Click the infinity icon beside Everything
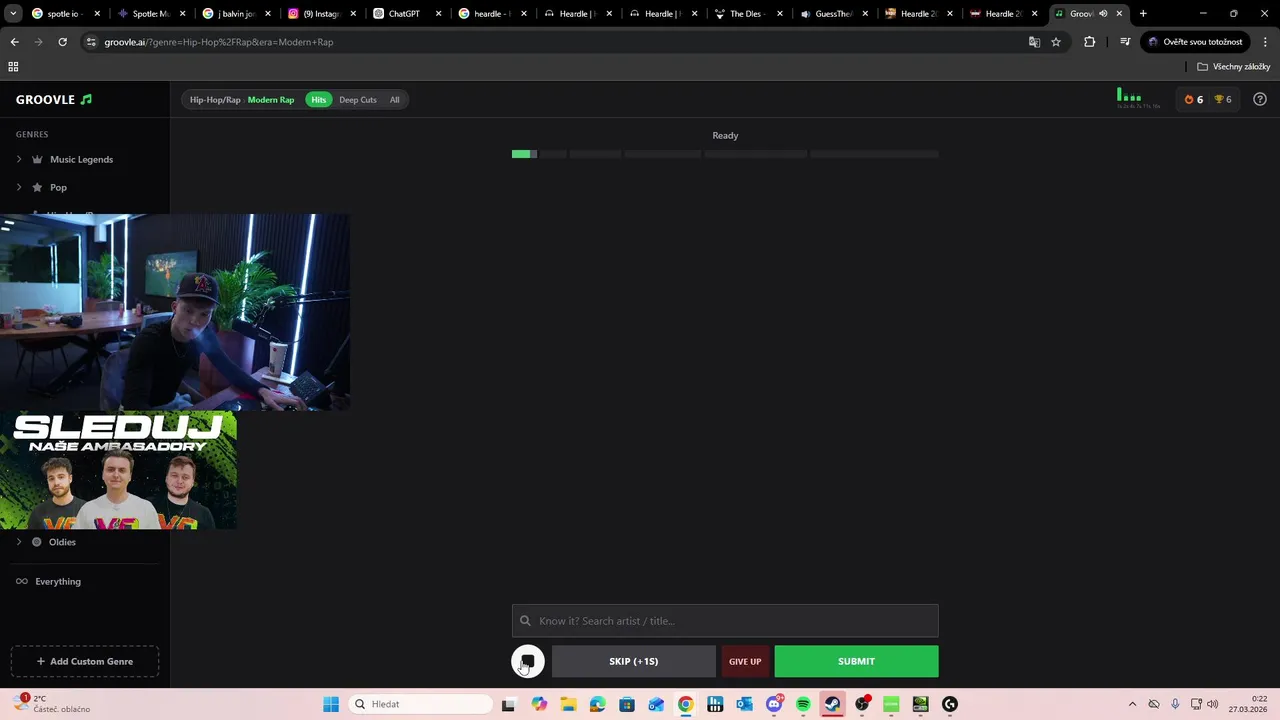The width and height of the screenshot is (1280, 720). coord(22,581)
